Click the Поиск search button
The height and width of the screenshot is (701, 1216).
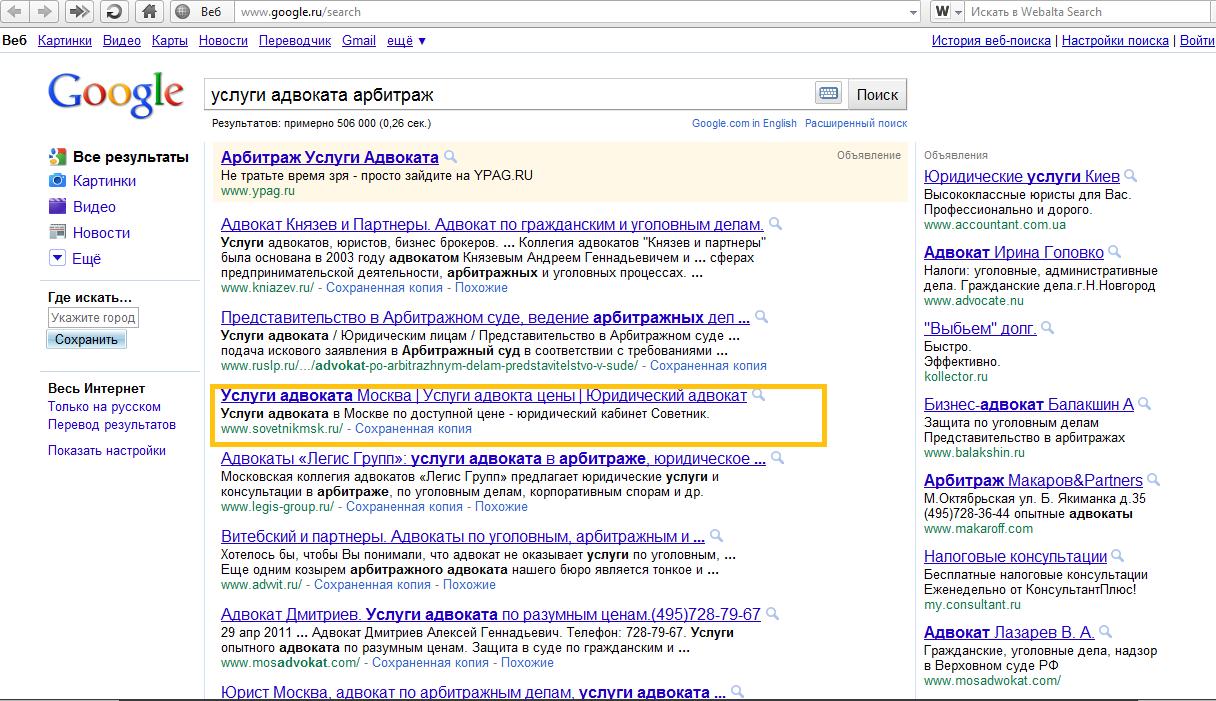877,94
